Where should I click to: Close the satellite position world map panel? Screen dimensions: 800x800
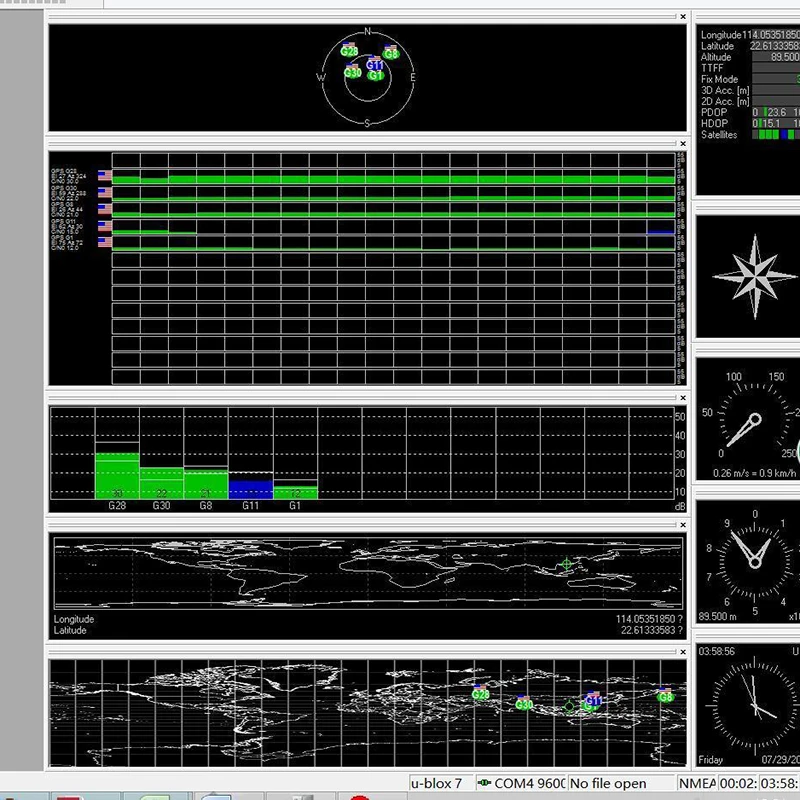pos(683,652)
